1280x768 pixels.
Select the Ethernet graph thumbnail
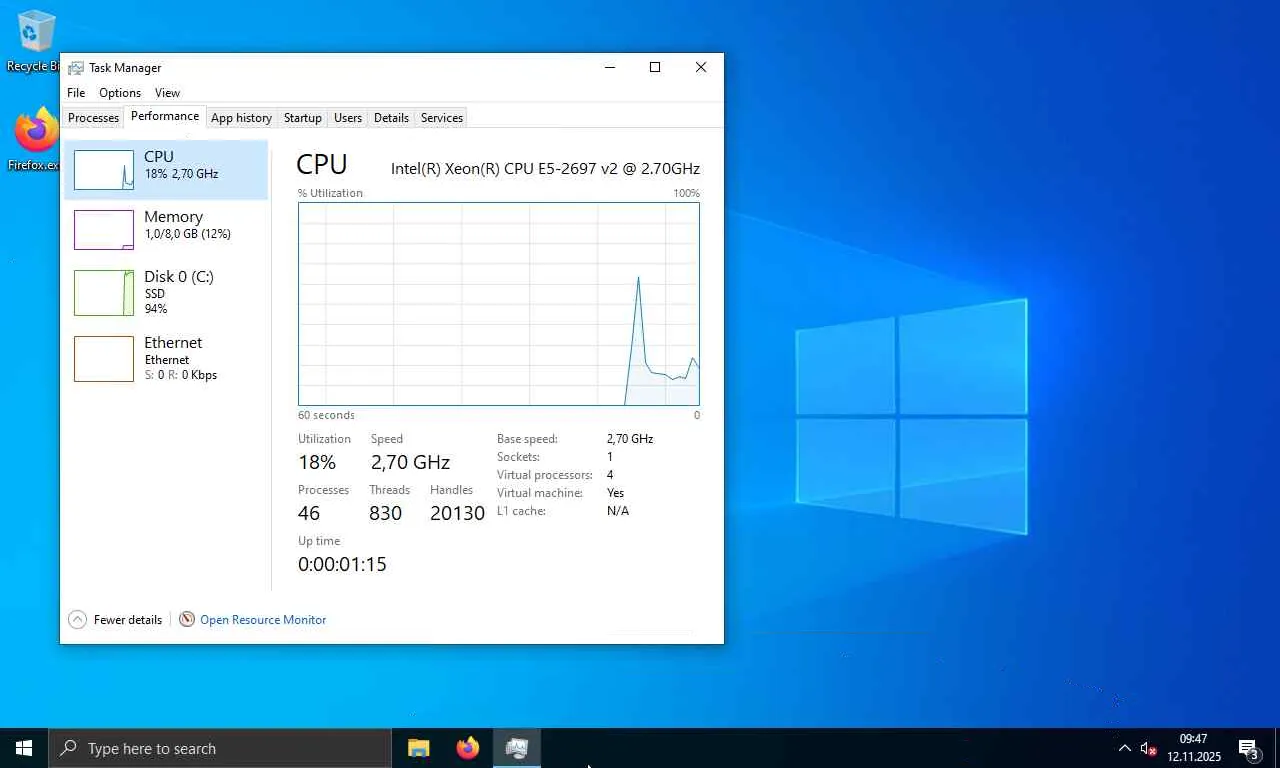click(104, 359)
